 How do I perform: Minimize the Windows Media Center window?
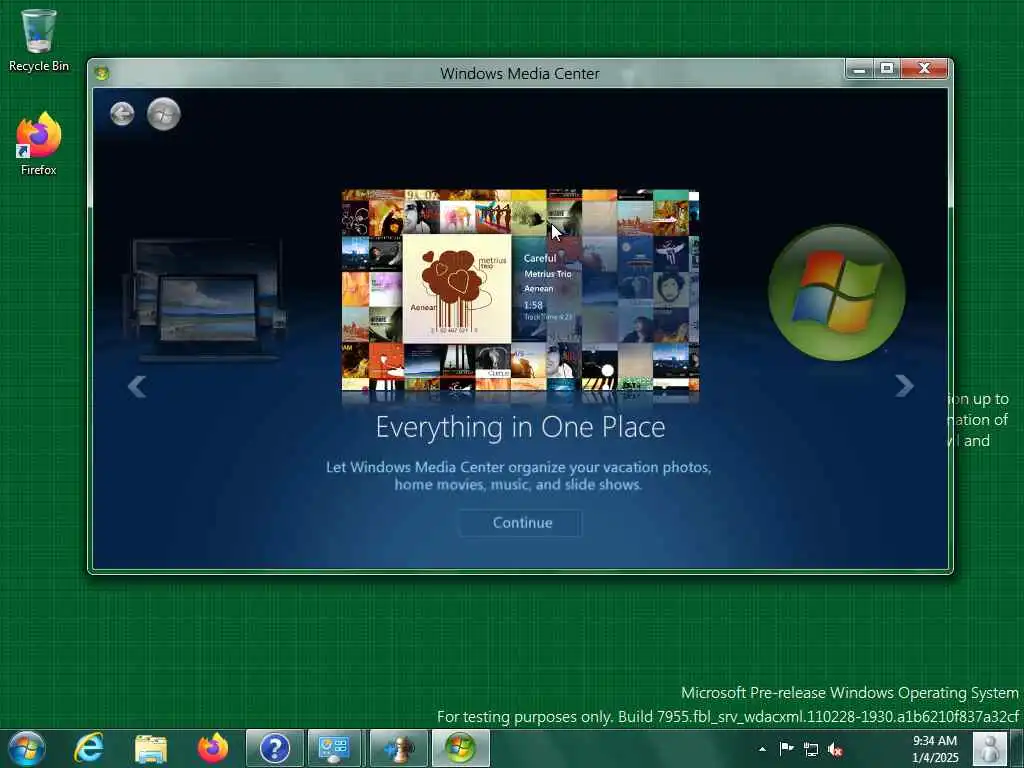(859, 69)
